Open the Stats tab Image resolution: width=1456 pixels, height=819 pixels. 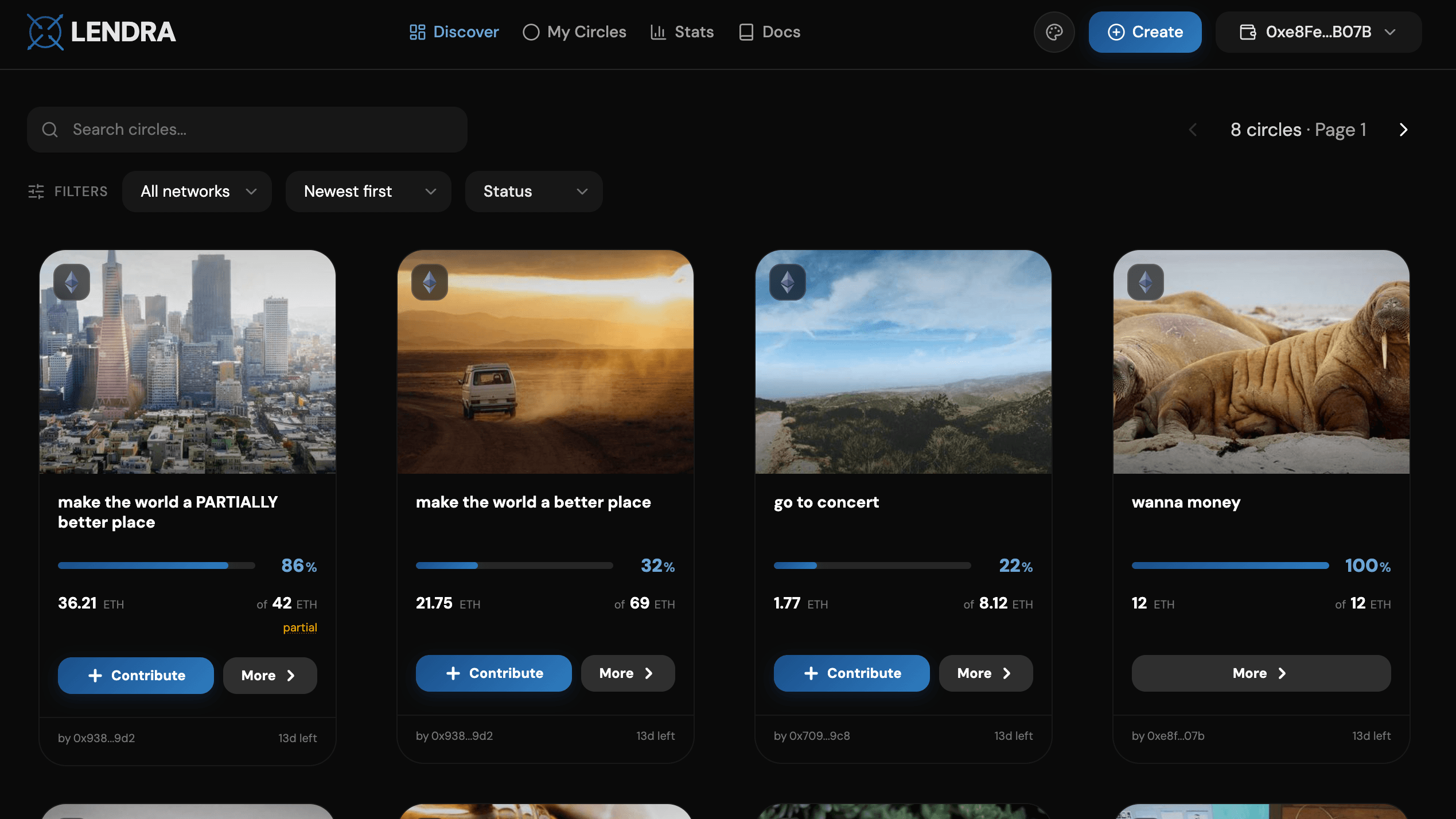click(x=682, y=32)
